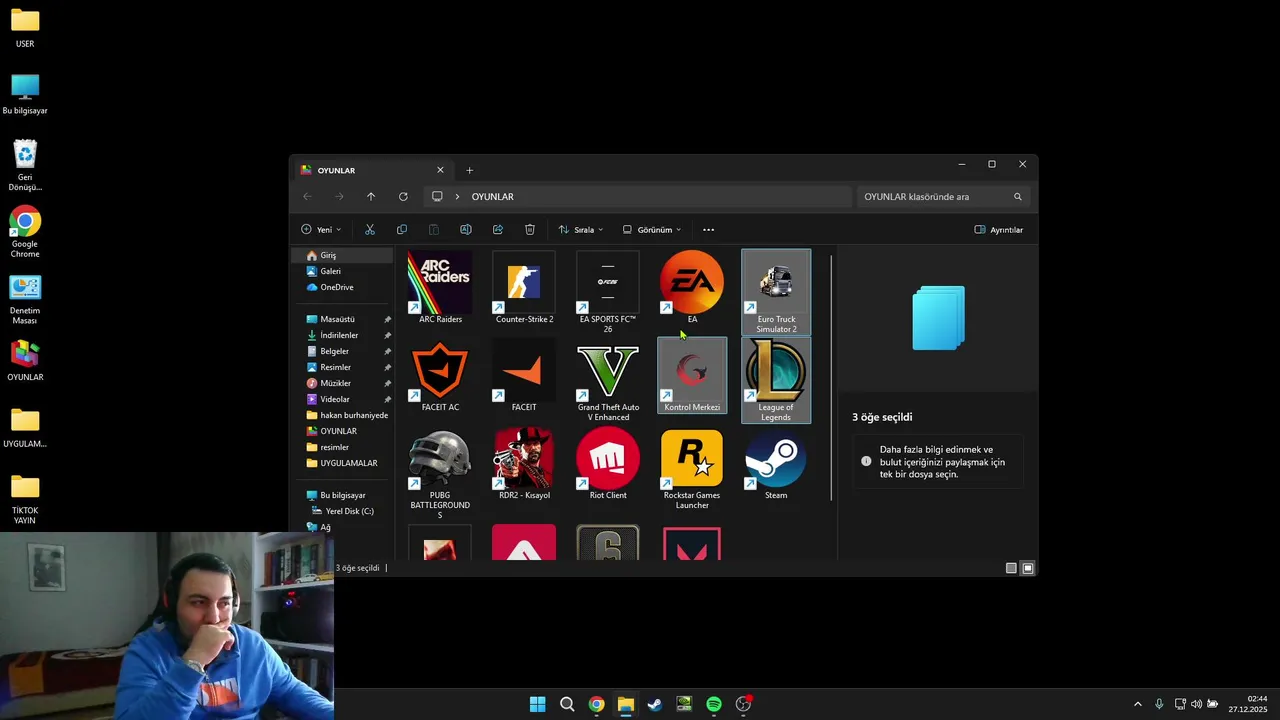
Task: Select Grand Theft Auto V Enhanced shortcut
Action: pos(608,380)
